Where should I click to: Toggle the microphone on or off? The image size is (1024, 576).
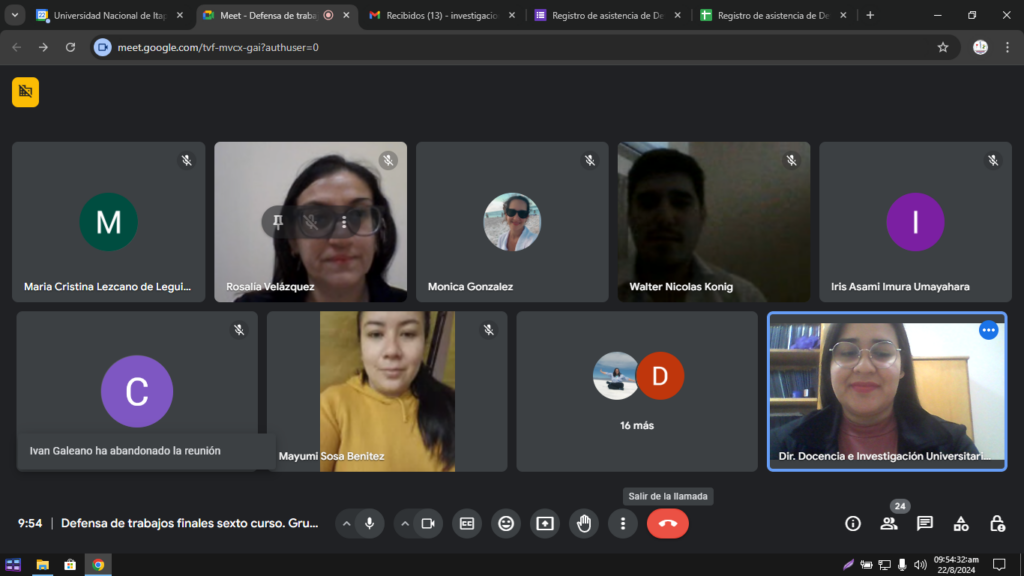click(370, 523)
